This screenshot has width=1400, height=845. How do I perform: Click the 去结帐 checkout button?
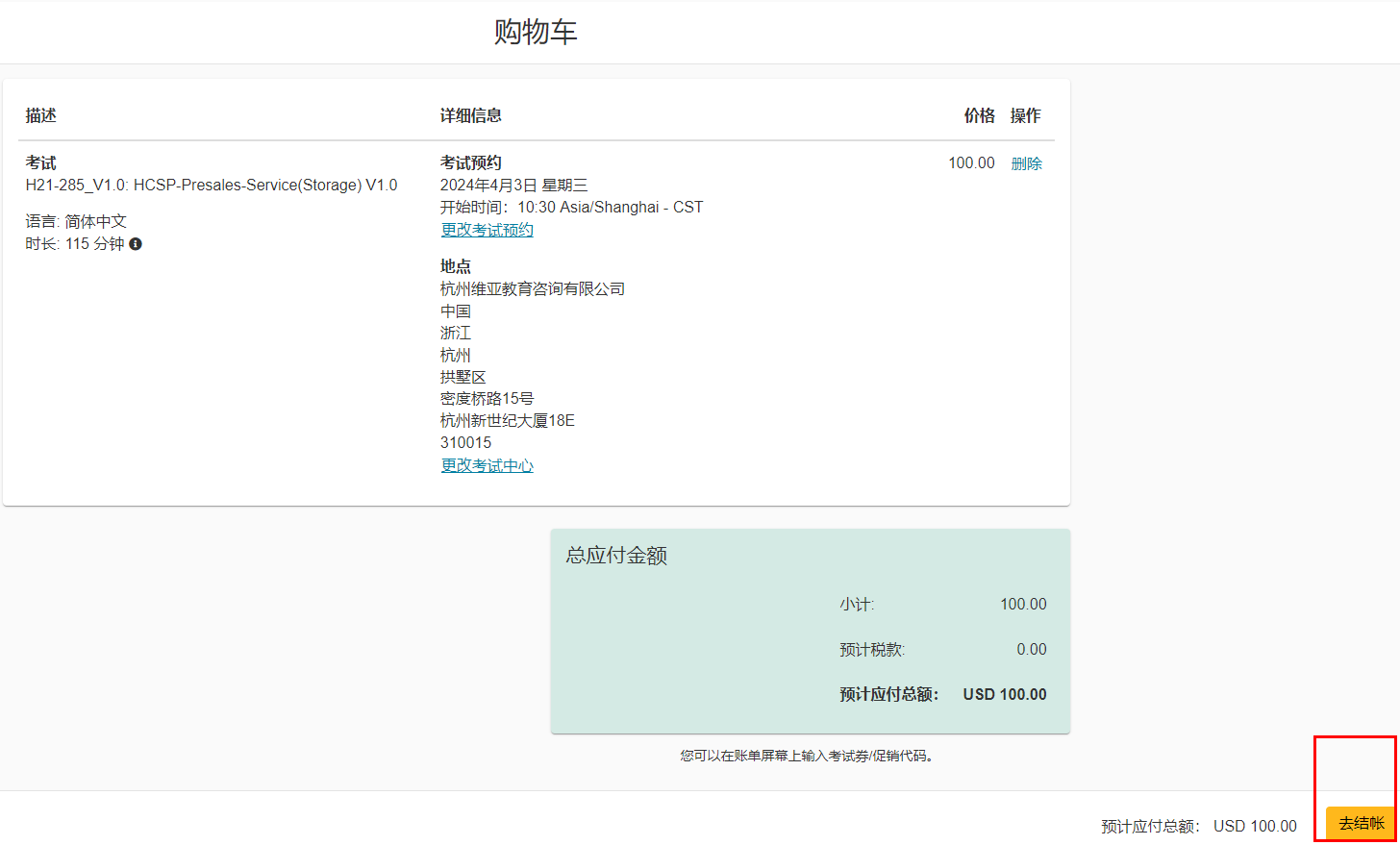tap(1362, 823)
